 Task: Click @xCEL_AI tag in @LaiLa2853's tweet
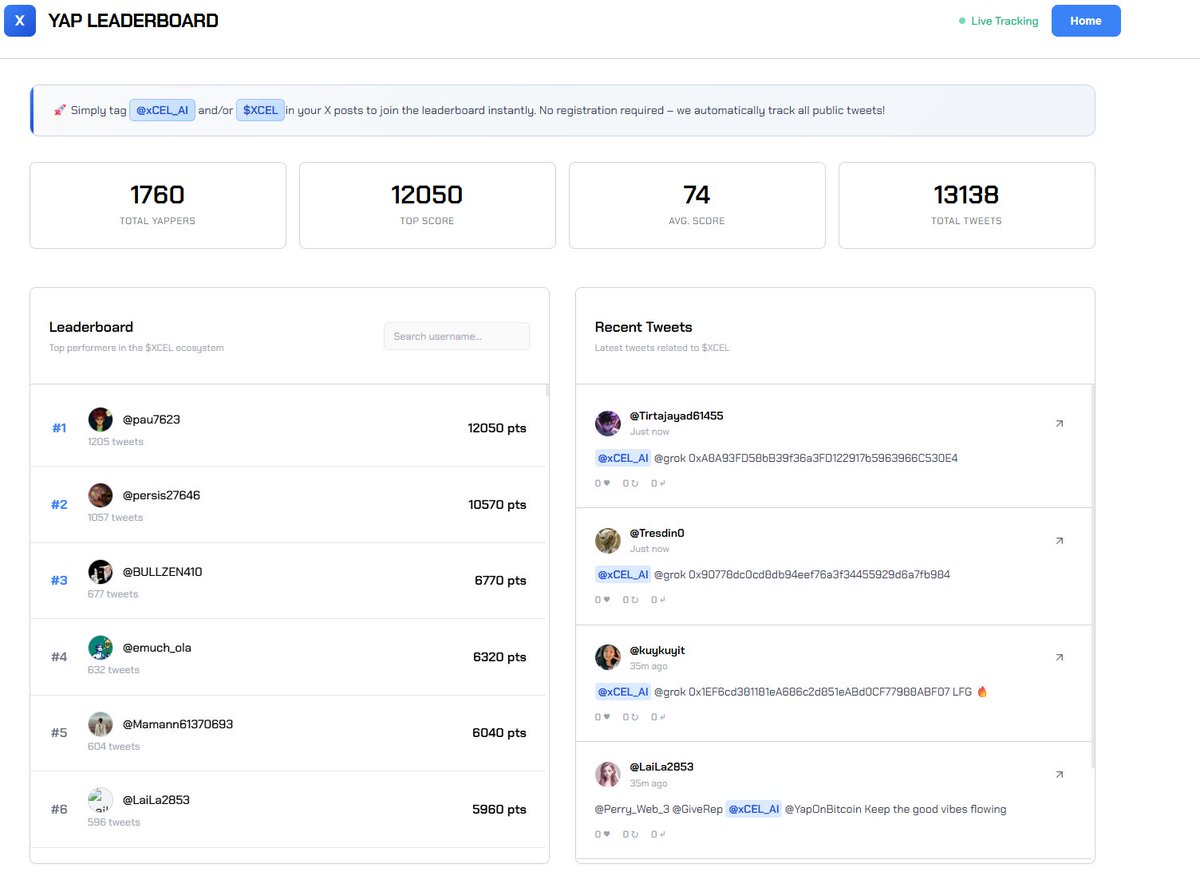pos(753,809)
